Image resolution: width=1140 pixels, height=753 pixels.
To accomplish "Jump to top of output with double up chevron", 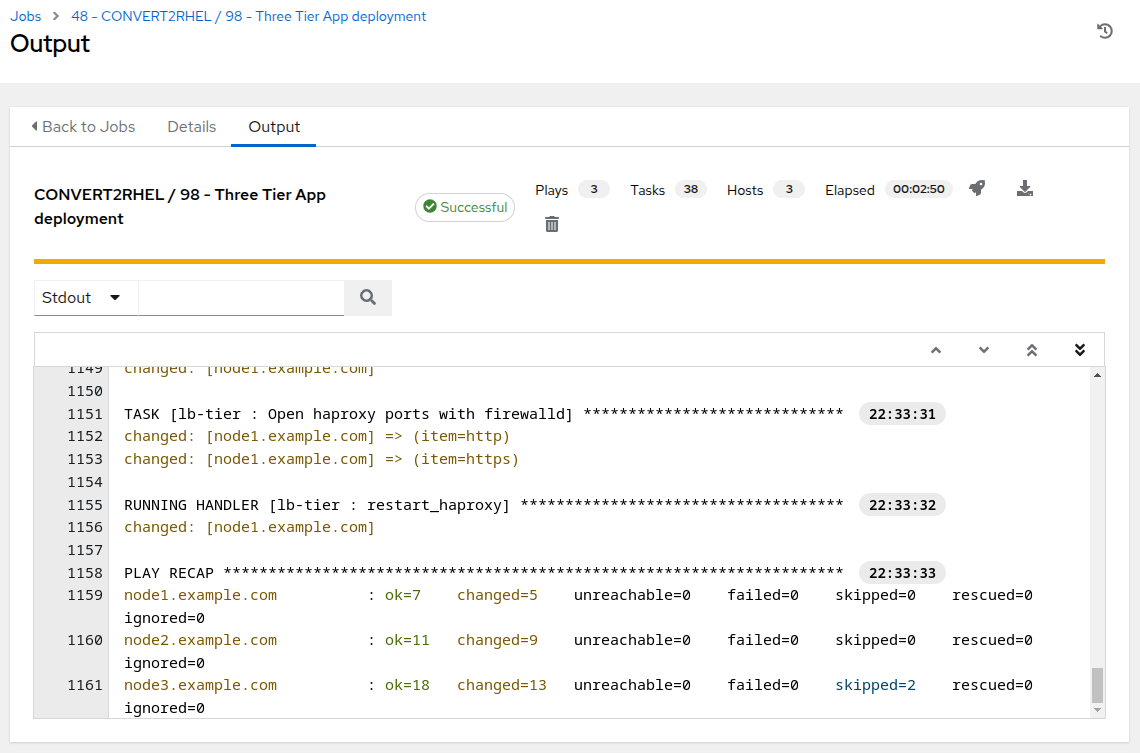I will 1032,350.
